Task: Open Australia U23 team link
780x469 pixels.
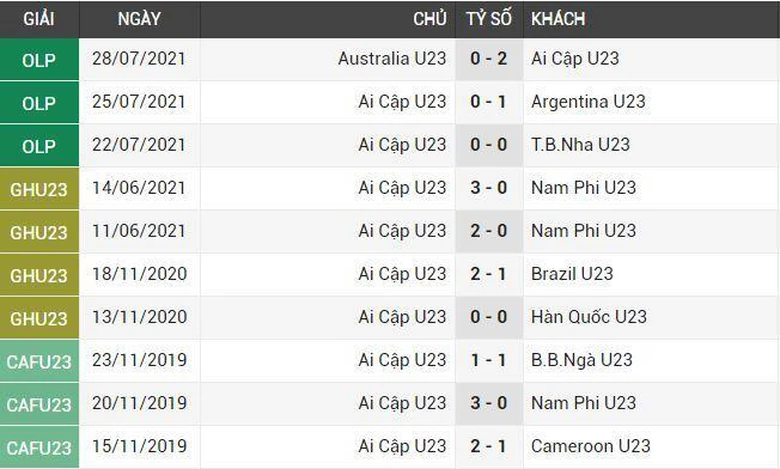Action: click(x=392, y=58)
